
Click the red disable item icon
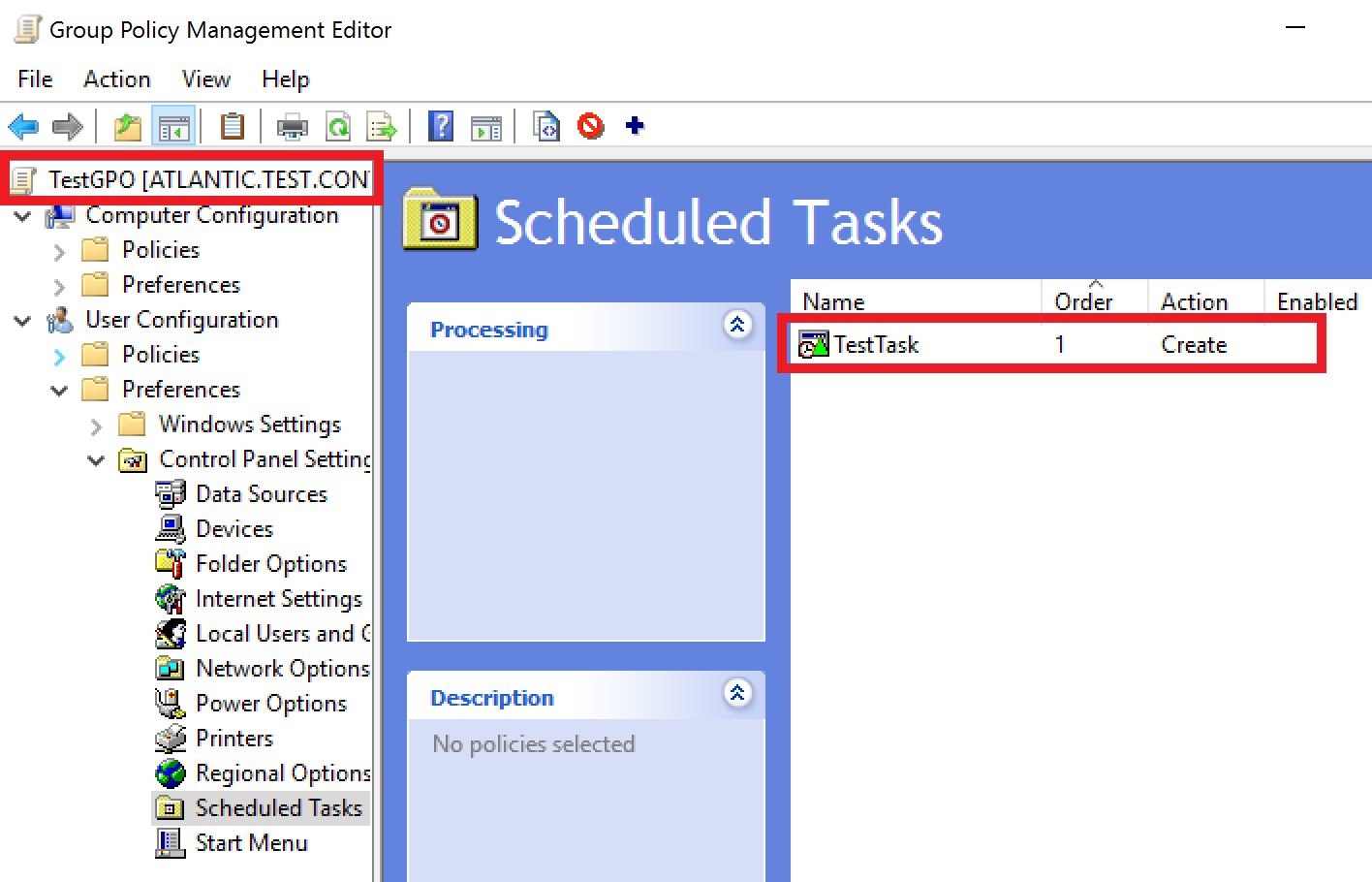pos(591,126)
